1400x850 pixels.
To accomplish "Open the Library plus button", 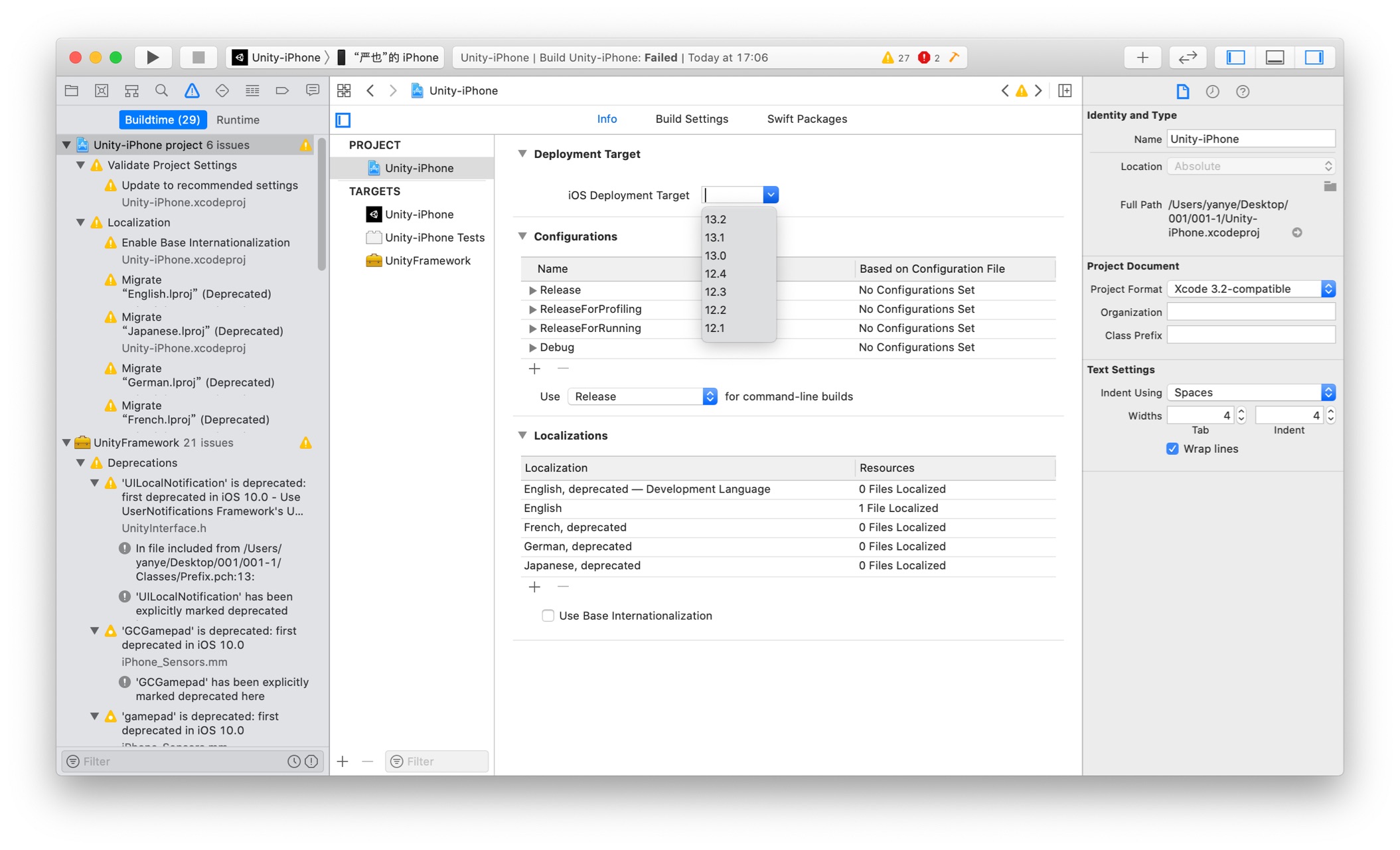I will (1142, 58).
